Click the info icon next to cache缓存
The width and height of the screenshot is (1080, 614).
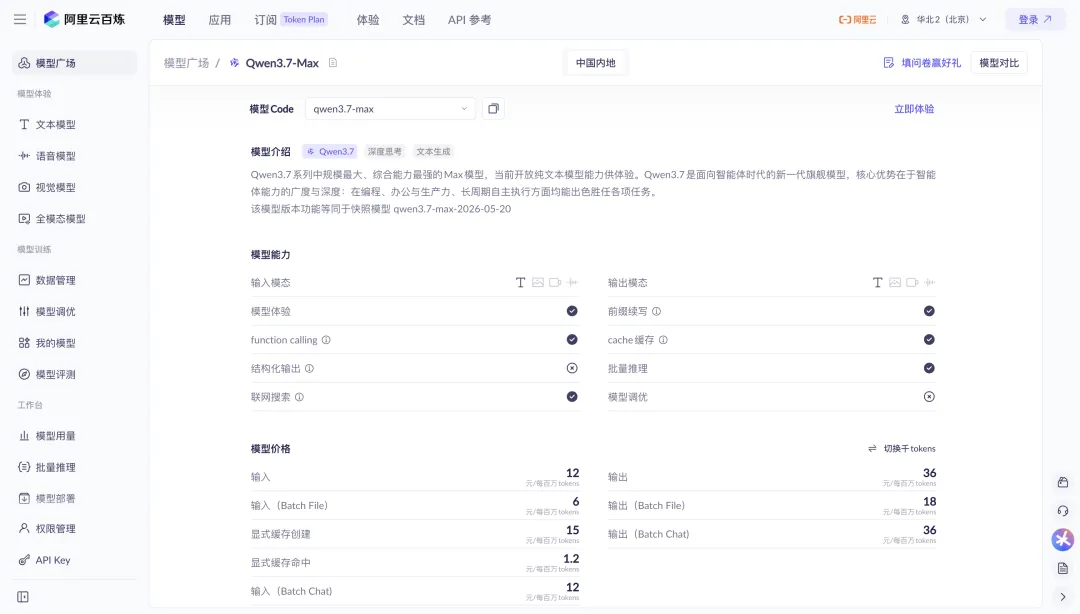tap(663, 340)
